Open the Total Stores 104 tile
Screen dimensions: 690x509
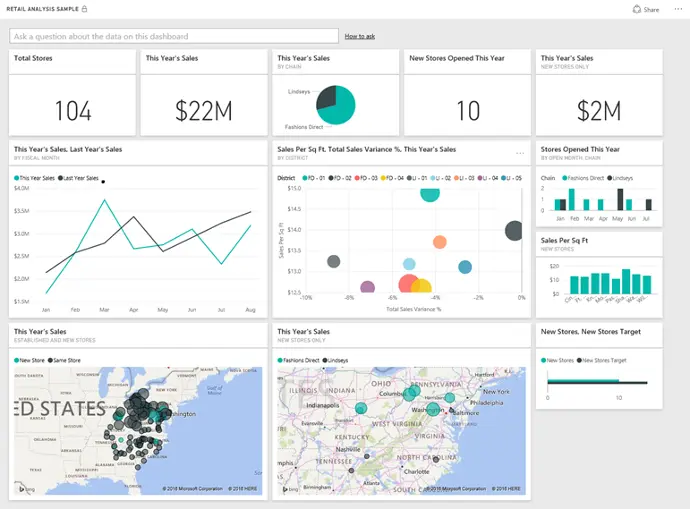72,93
